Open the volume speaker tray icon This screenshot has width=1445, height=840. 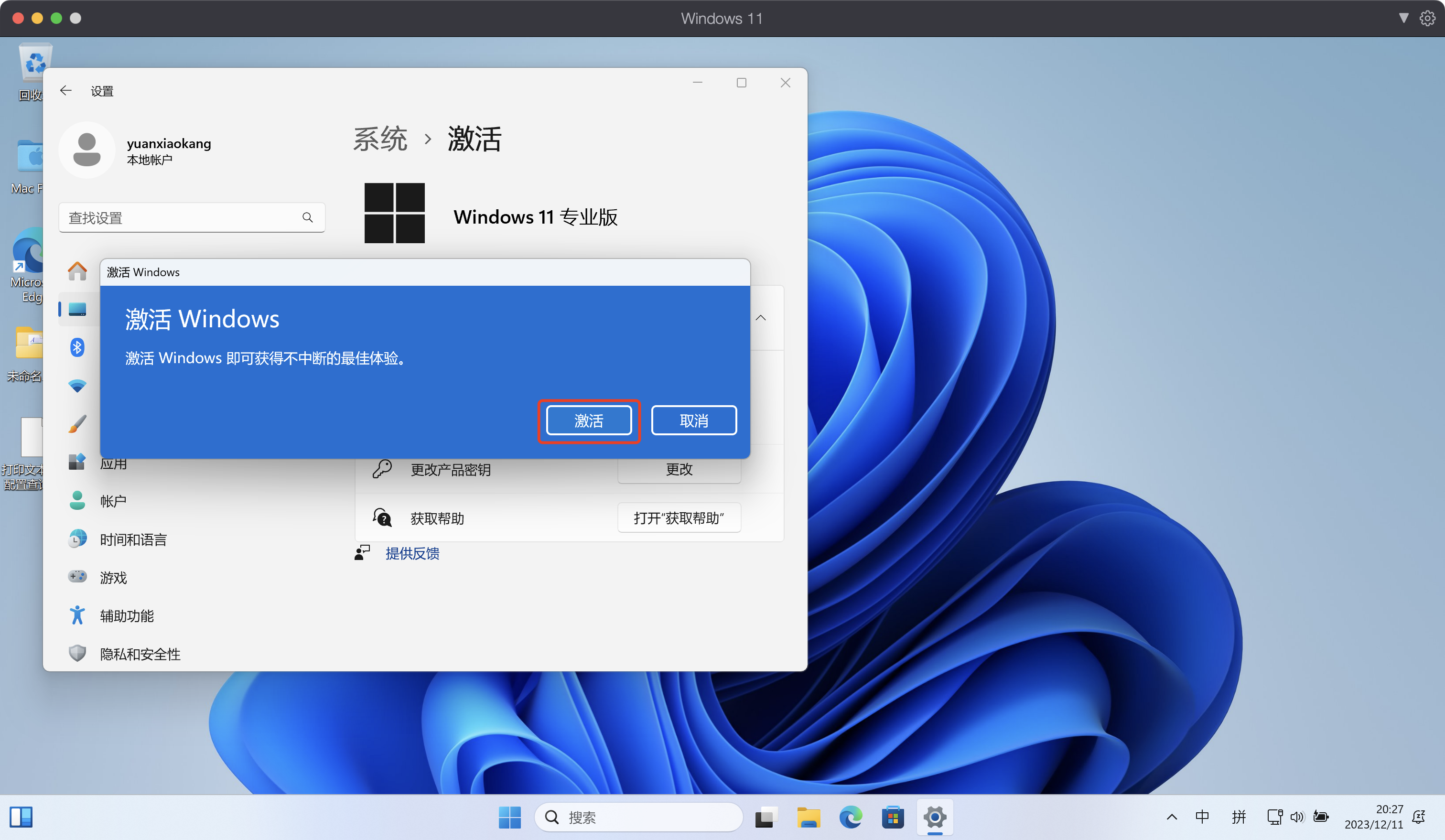pos(1297,817)
